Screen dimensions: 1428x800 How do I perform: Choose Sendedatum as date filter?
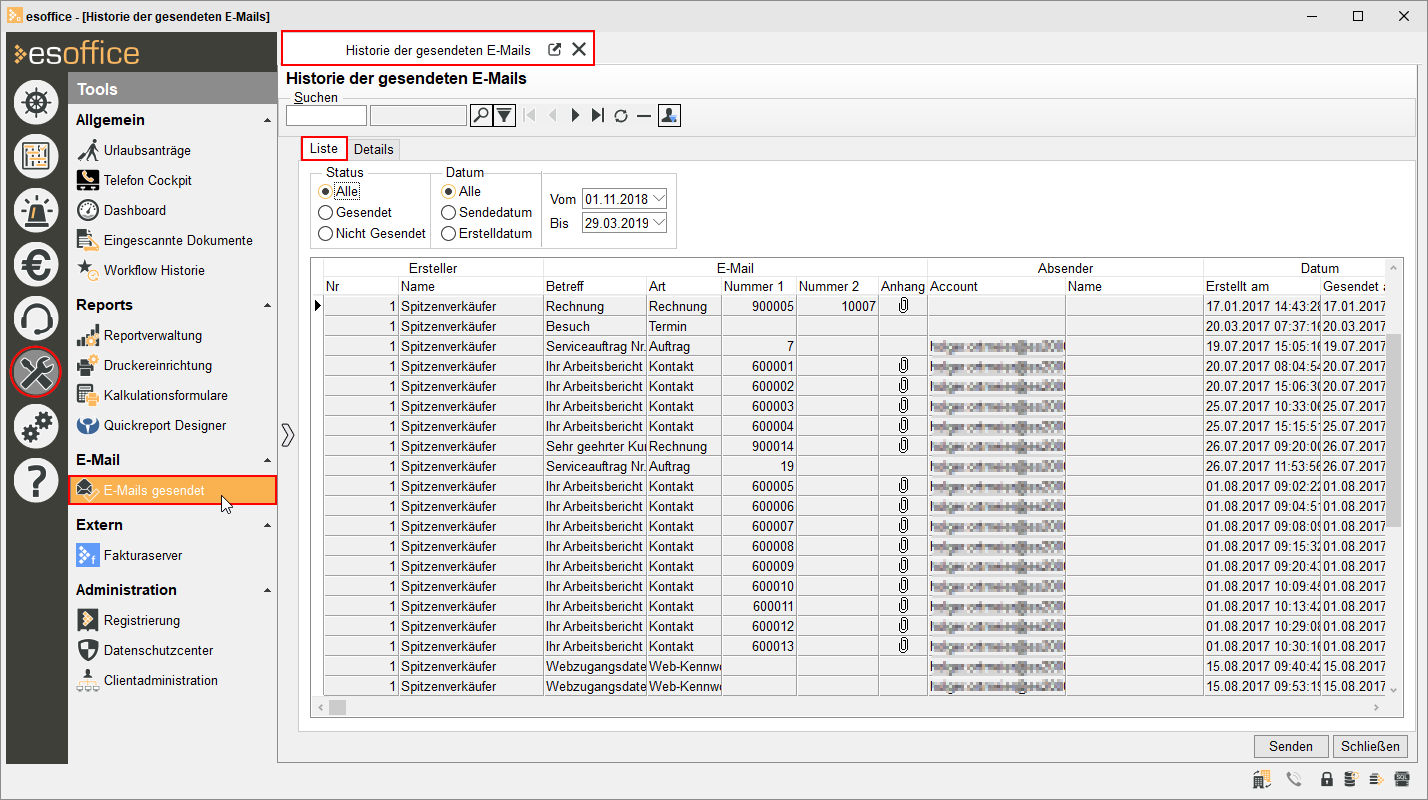coord(449,212)
